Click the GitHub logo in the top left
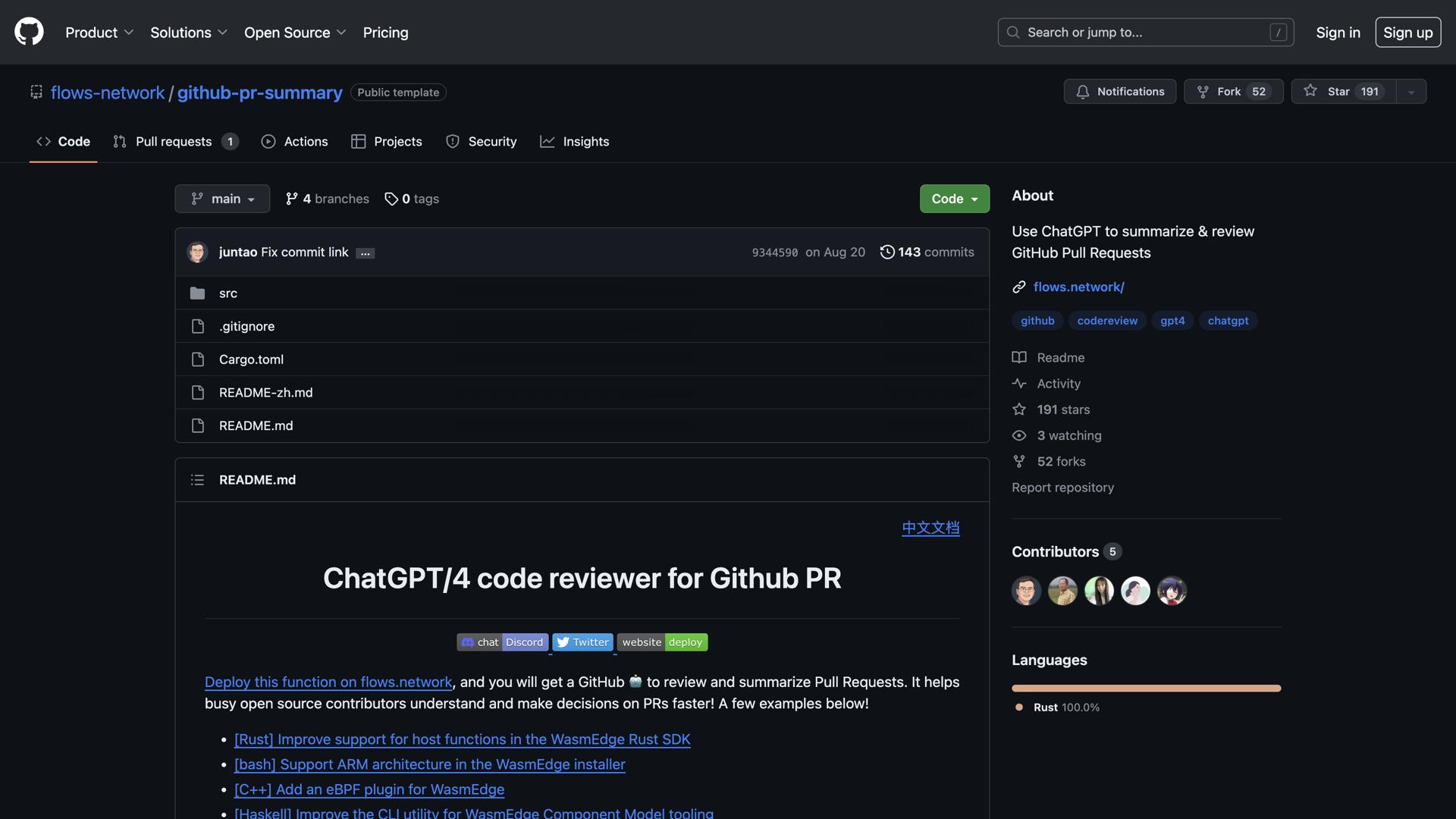1456x819 pixels. pyautogui.click(x=28, y=32)
